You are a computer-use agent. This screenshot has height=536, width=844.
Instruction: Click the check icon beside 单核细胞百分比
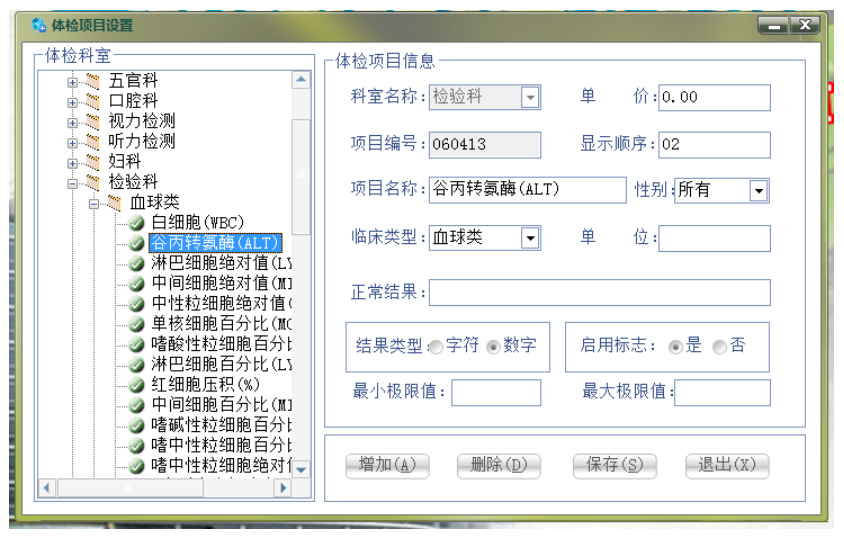[x=137, y=325]
